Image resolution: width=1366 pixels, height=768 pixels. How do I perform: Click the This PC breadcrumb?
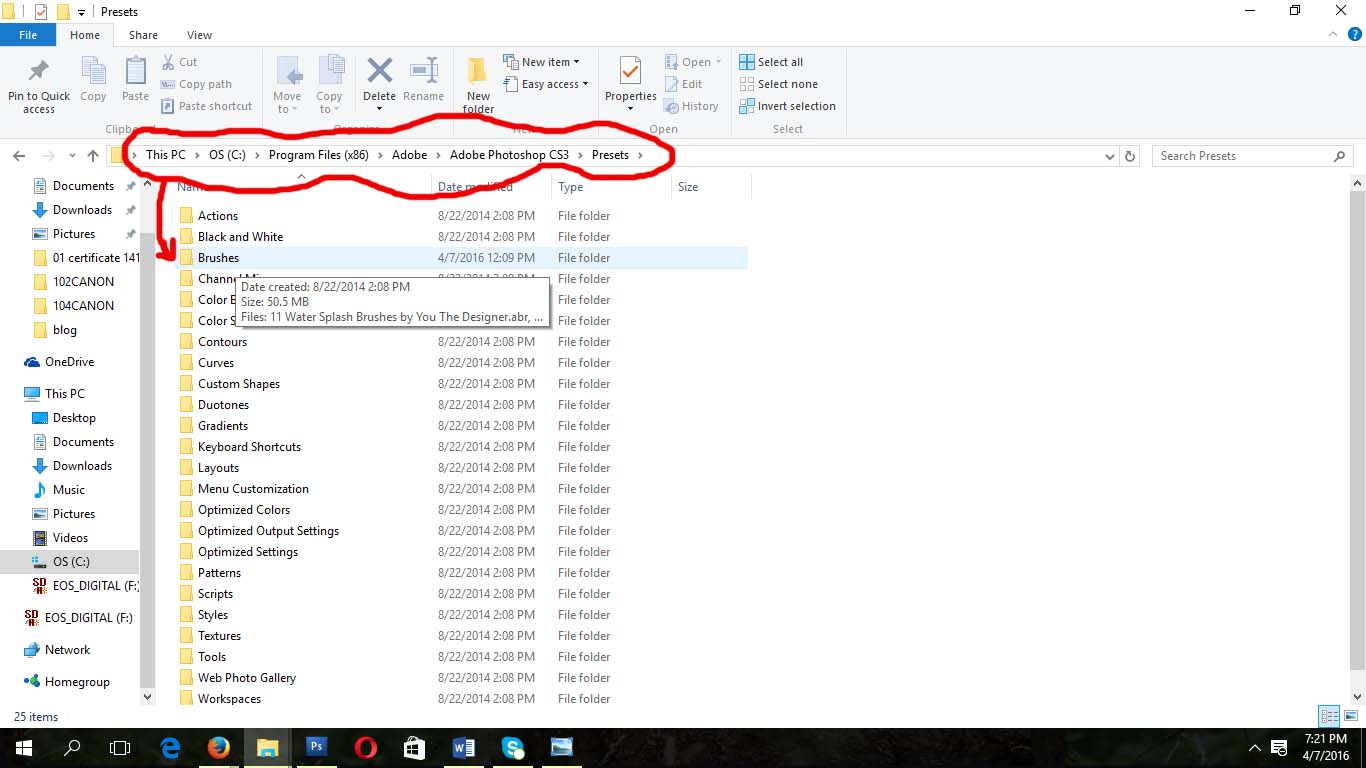coord(166,155)
